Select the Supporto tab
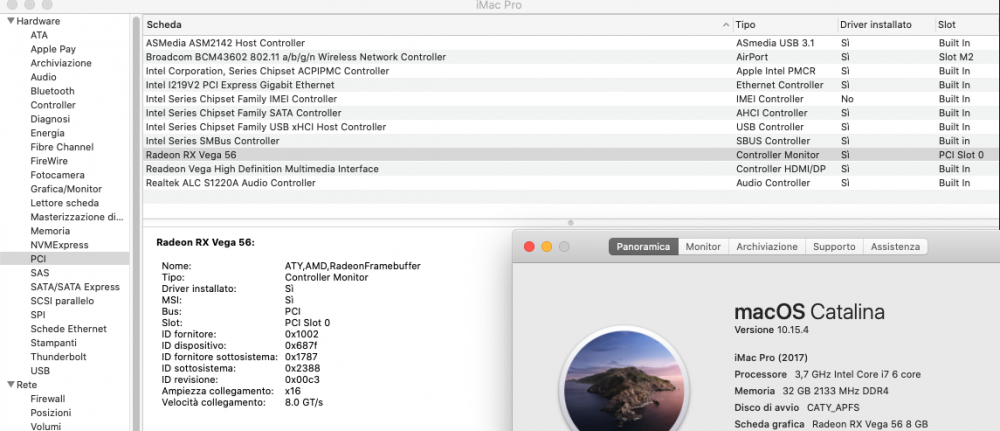 (x=834, y=247)
